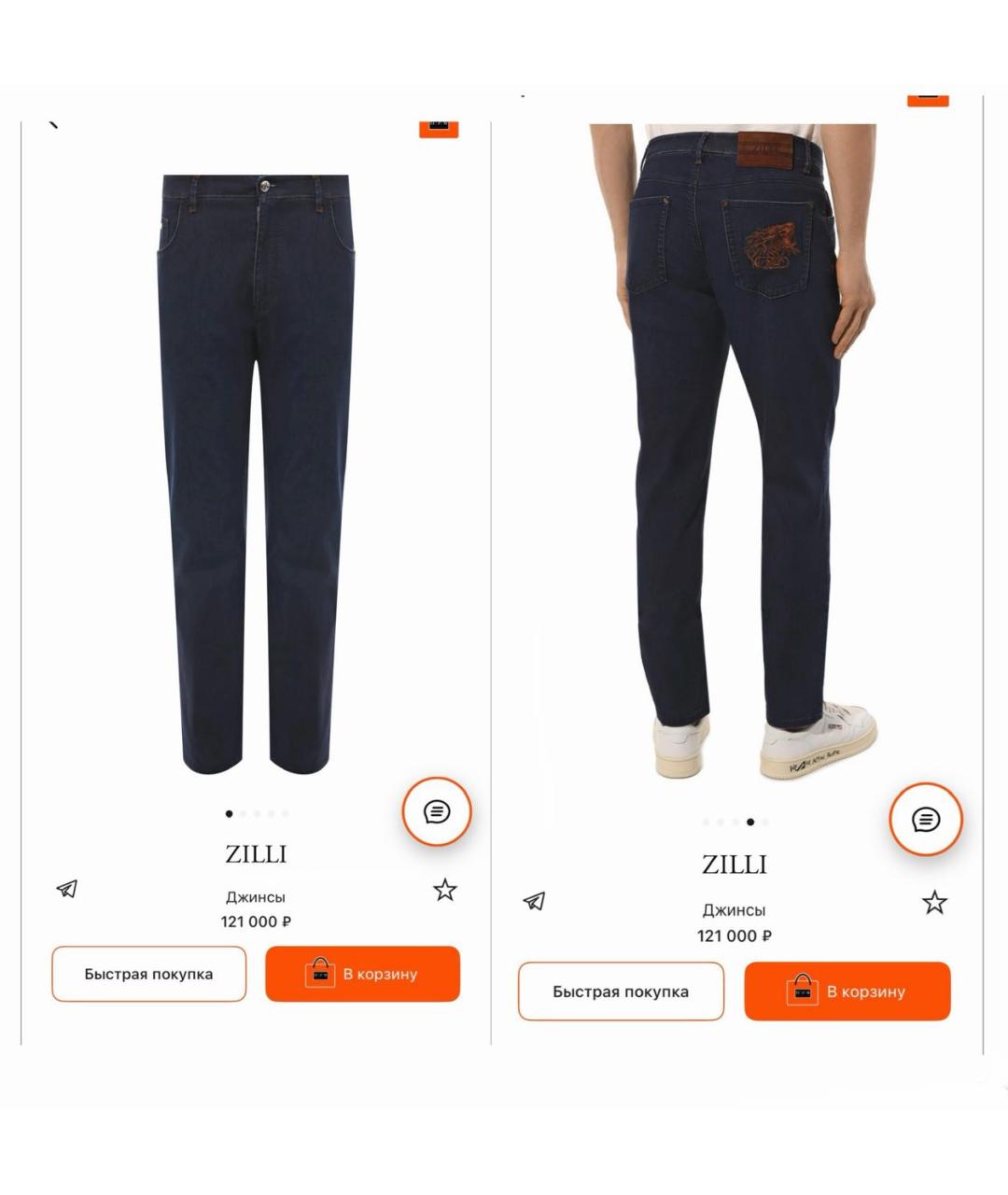The width and height of the screenshot is (1008, 1195).
Task: Open the chat bubble on left screen
Action: pyautogui.click(x=437, y=812)
